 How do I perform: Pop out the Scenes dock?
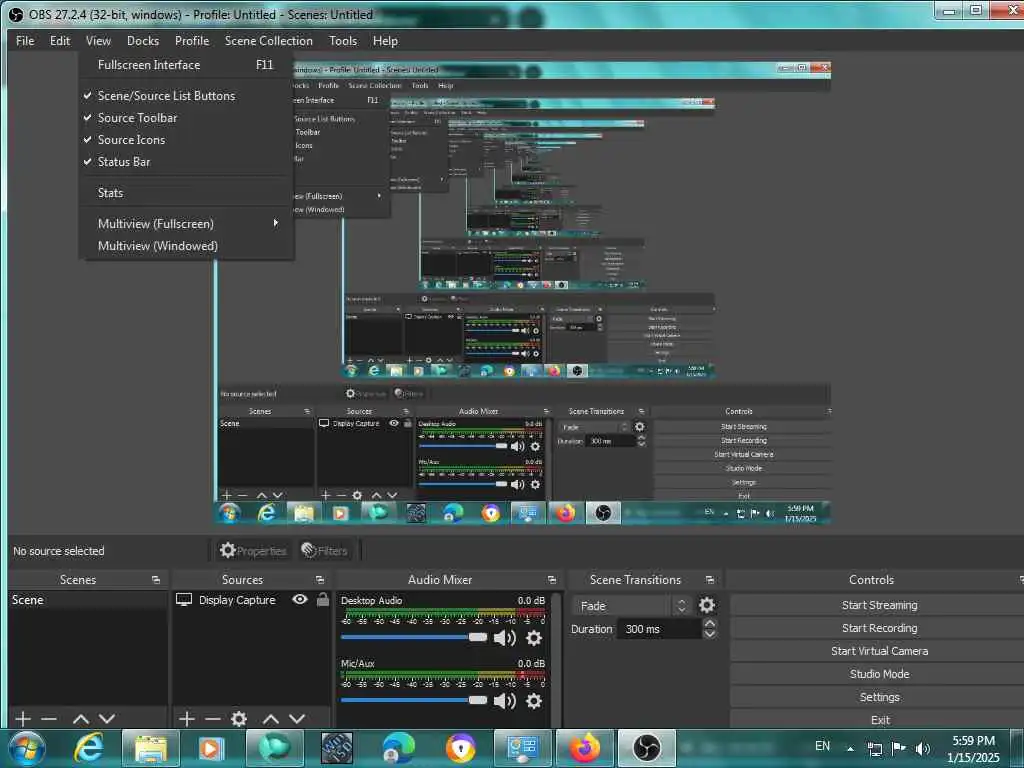pos(155,580)
